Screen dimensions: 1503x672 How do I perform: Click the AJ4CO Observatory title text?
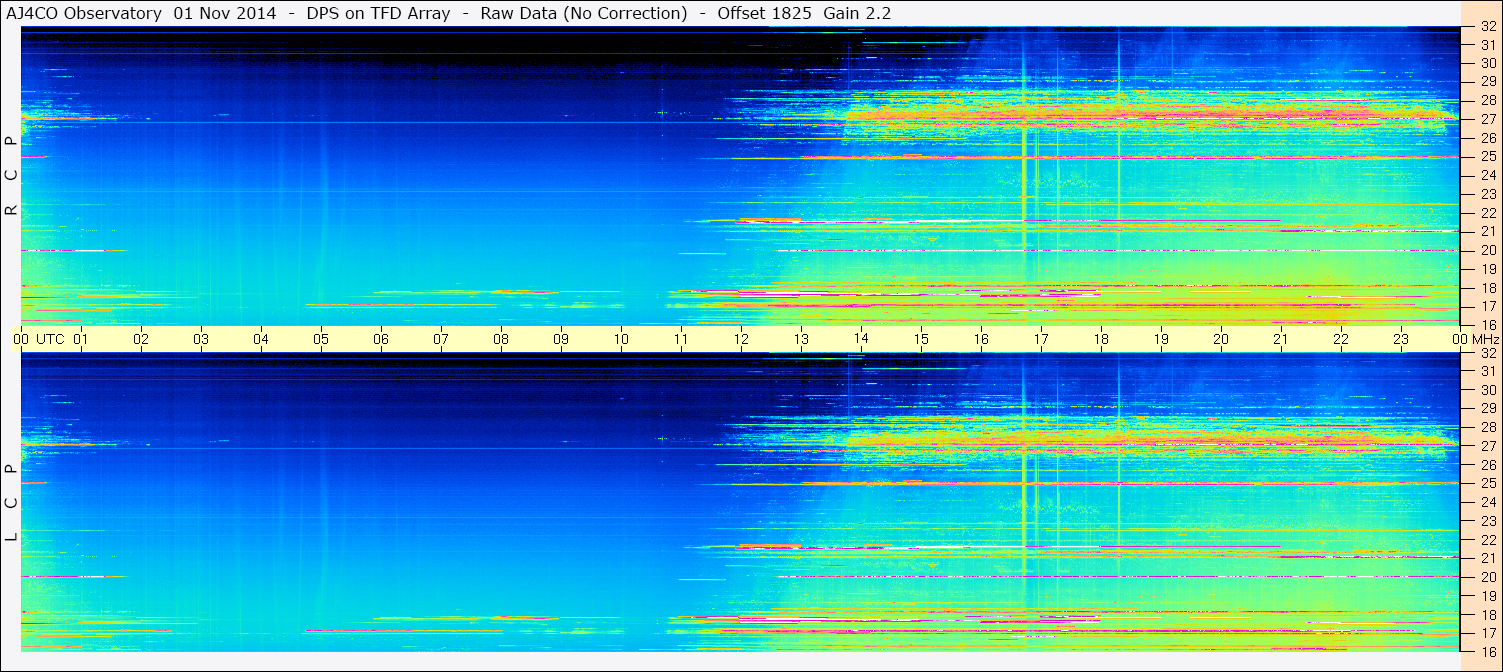86,13
